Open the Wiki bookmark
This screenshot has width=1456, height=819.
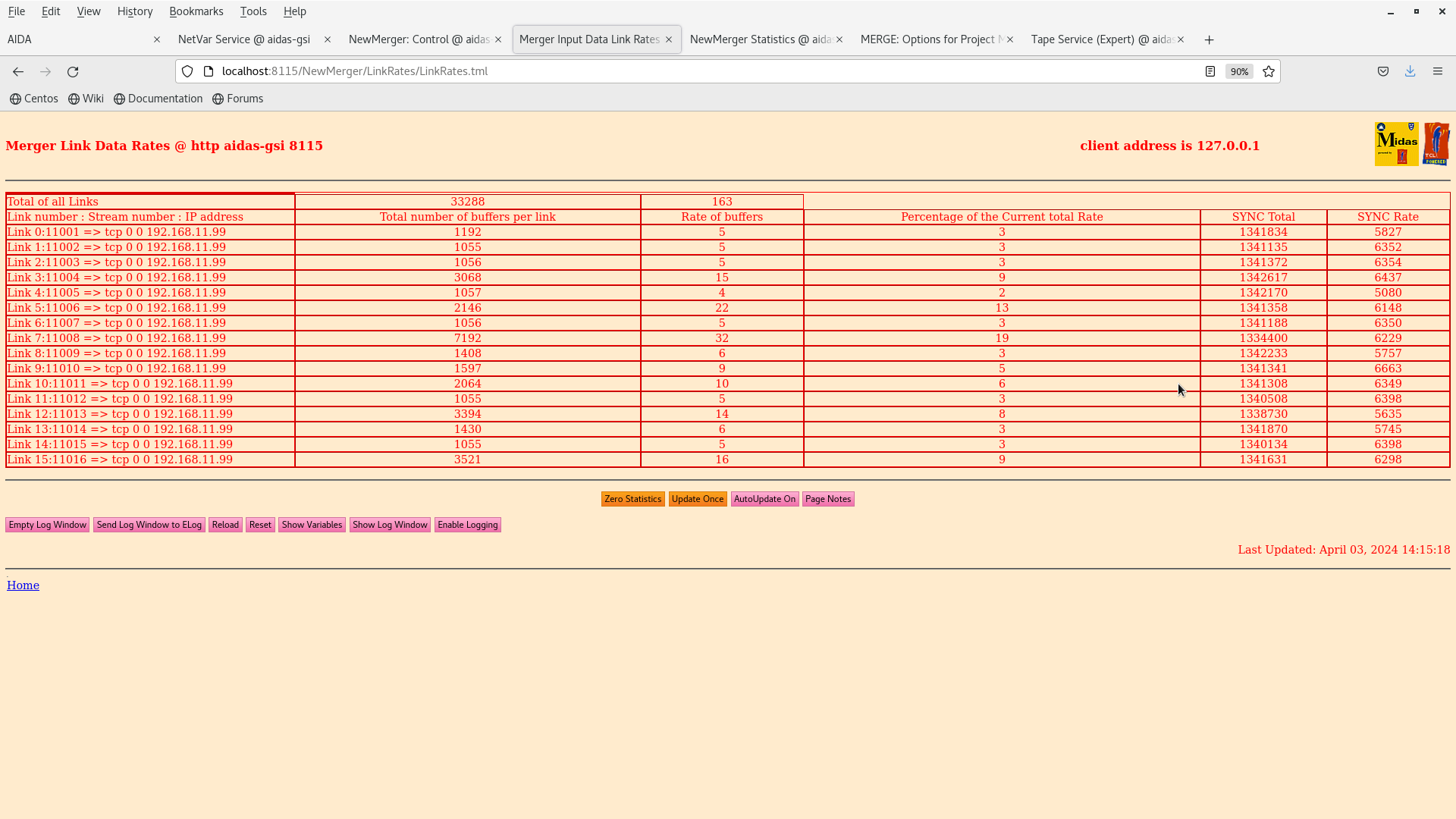86,99
